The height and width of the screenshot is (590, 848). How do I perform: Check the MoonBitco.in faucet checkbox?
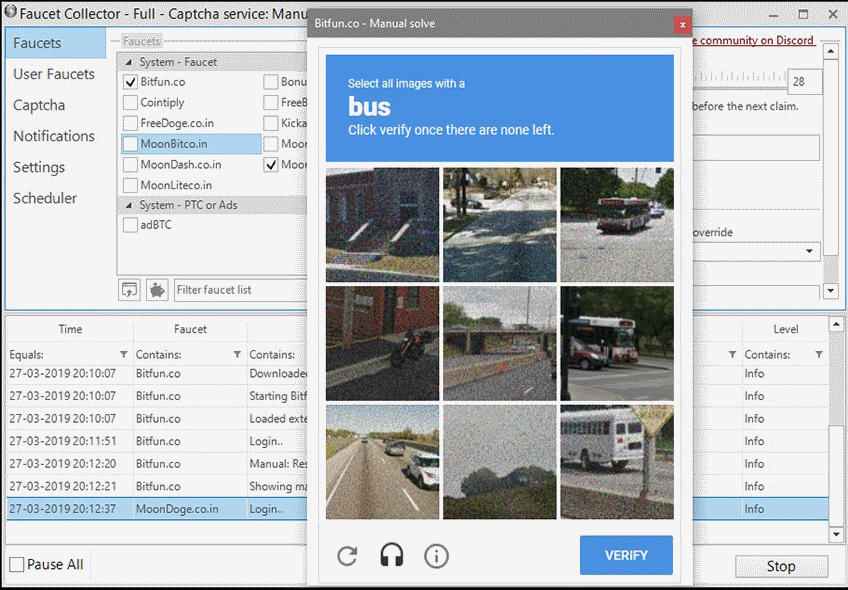[x=130, y=144]
